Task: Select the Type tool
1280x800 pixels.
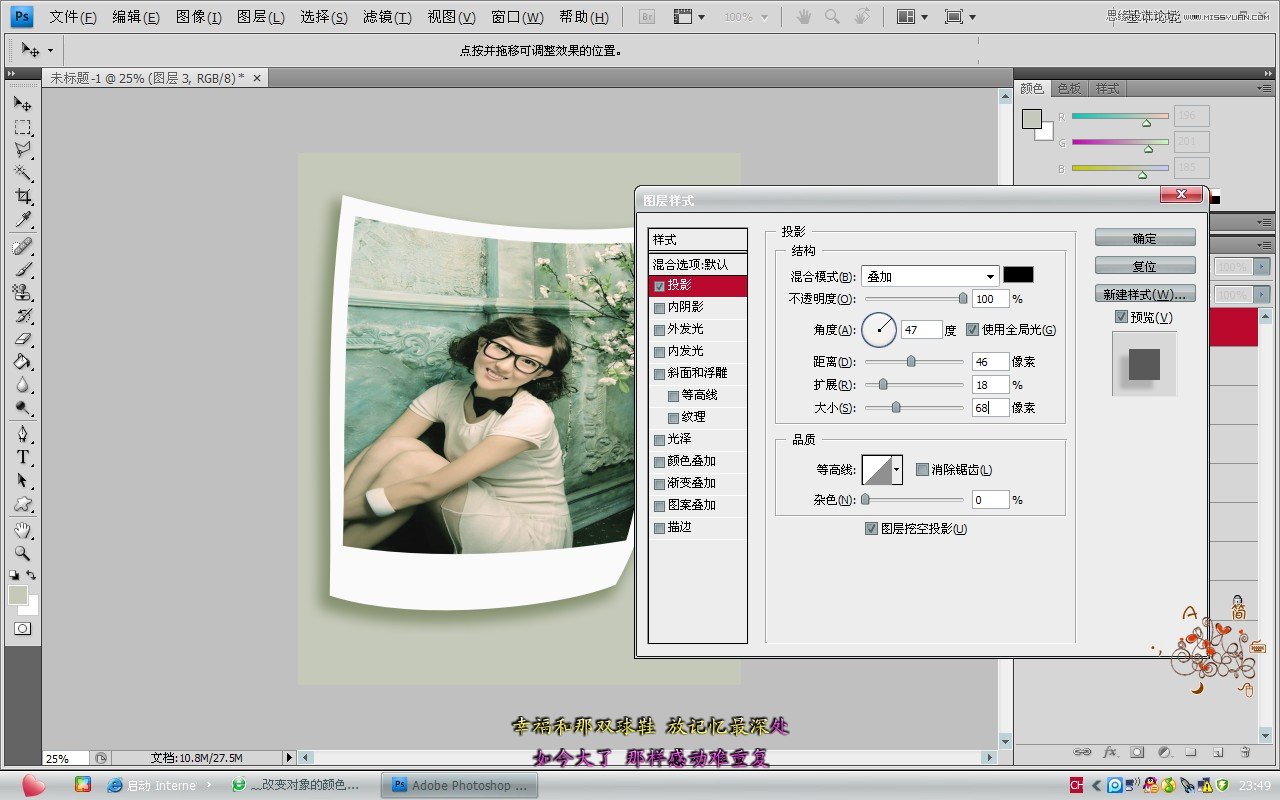Action: [x=22, y=457]
